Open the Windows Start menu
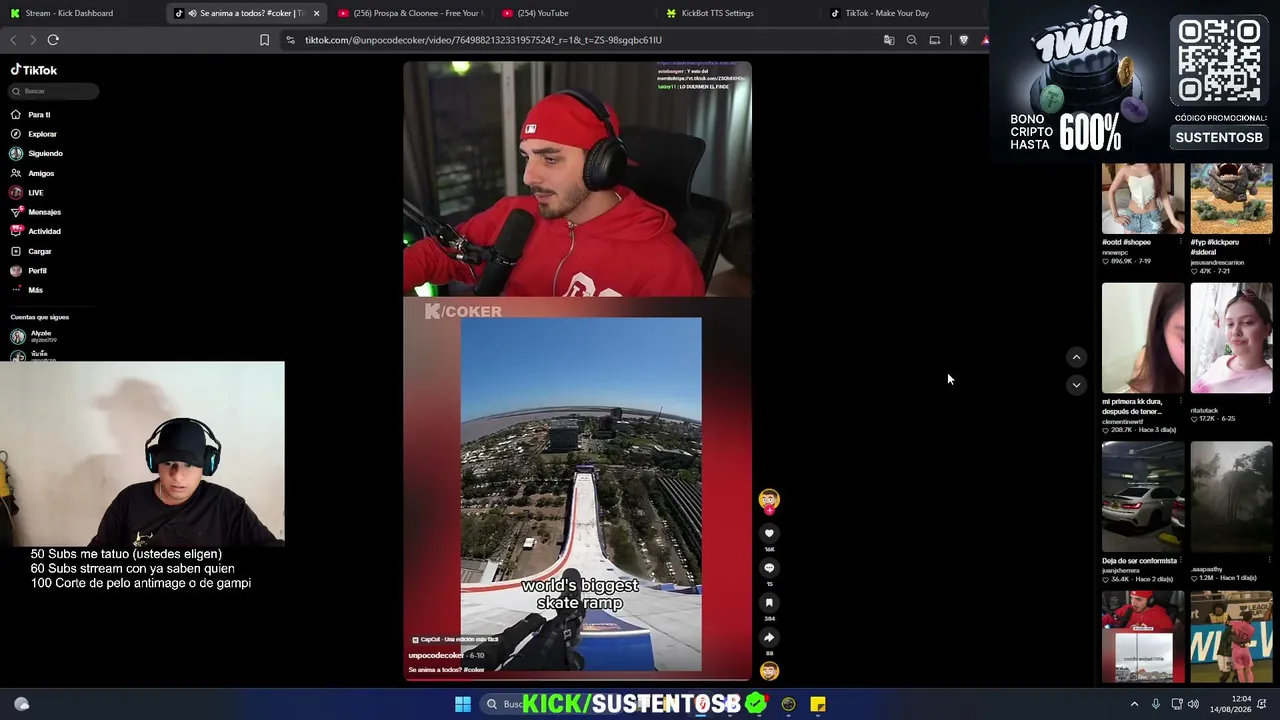 463,704
